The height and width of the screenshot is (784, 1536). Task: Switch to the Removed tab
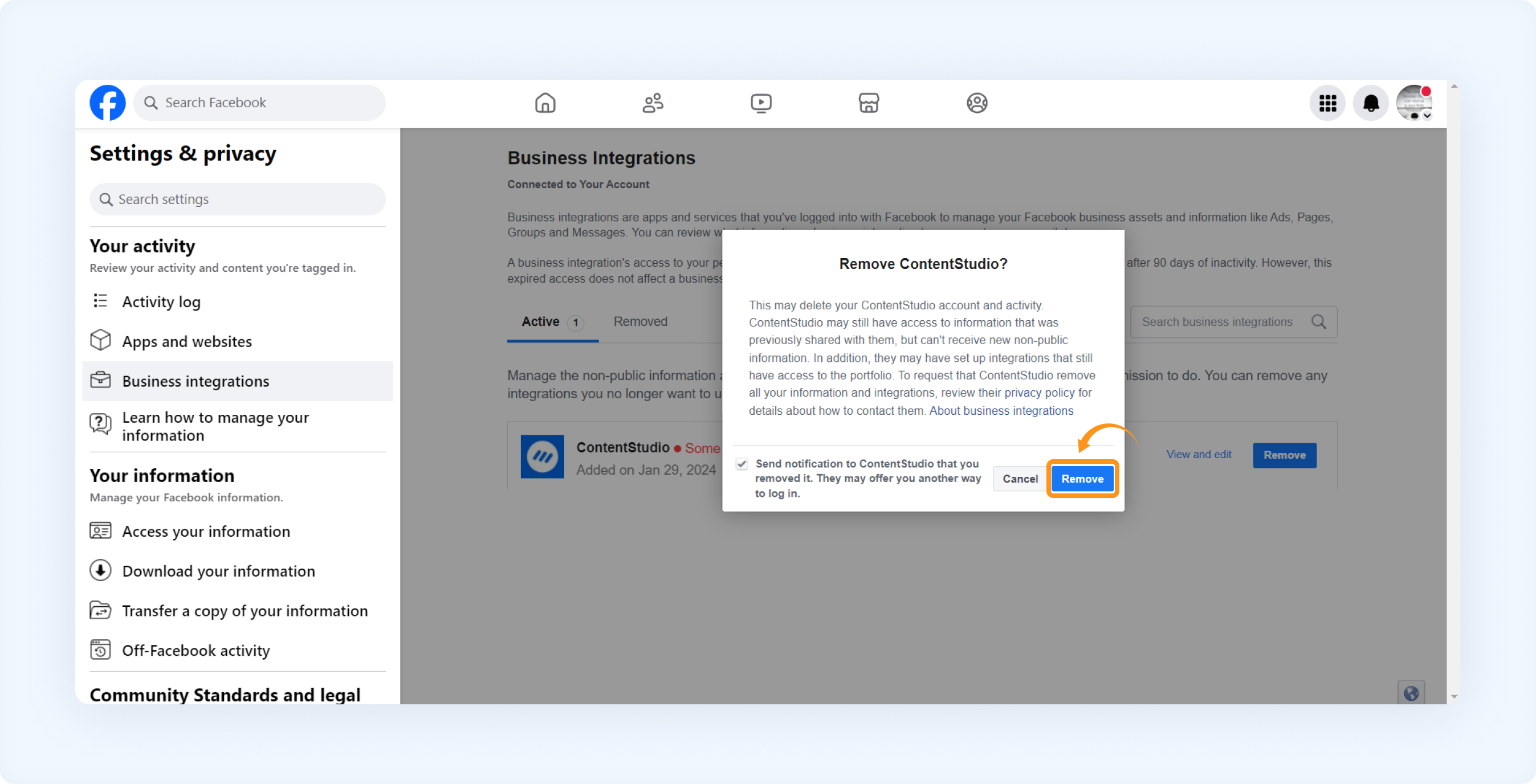[641, 322]
